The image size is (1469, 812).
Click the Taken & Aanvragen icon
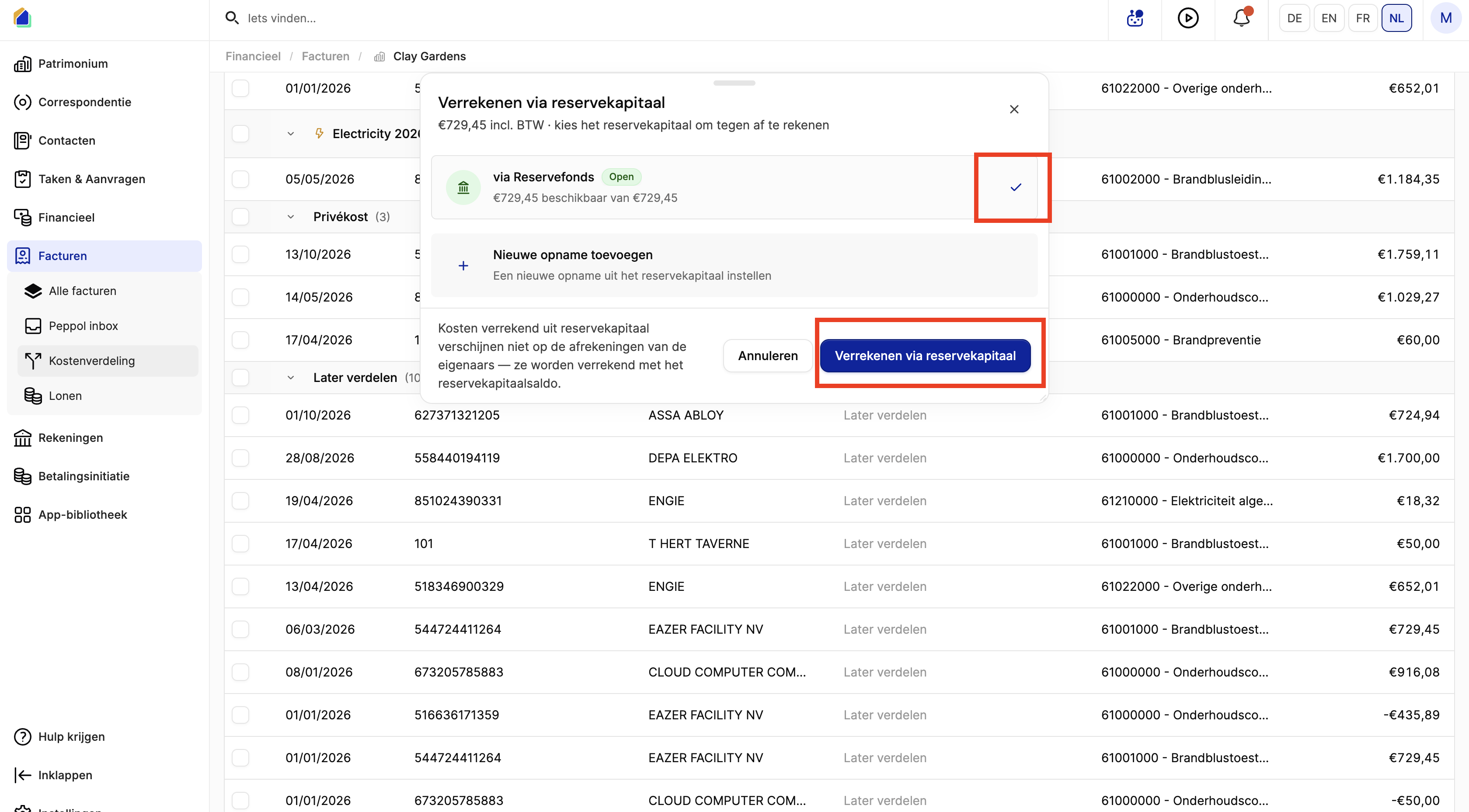pyautogui.click(x=22, y=179)
